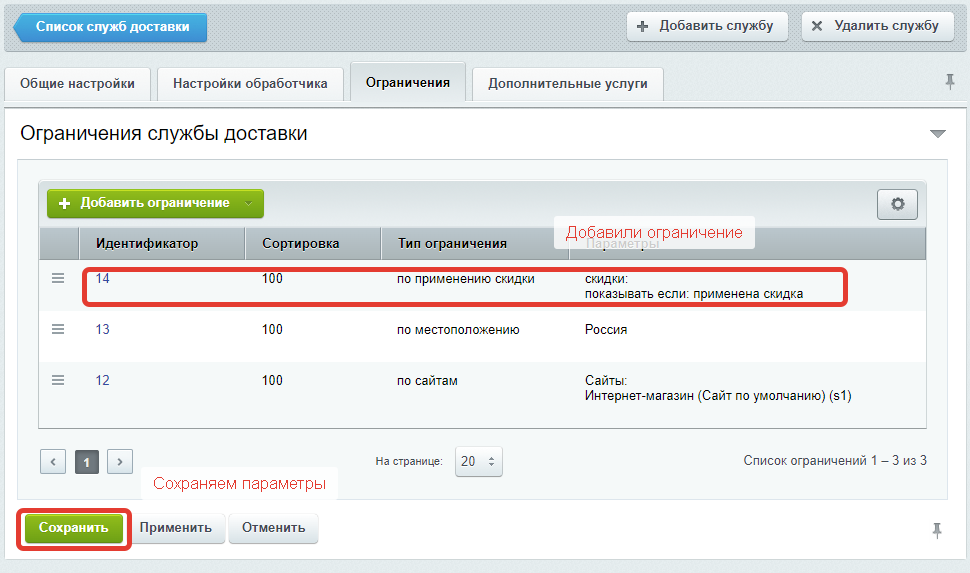This screenshot has width=970, height=573.
Task: Click the pin icon next to the bottom buttons
Action: coord(937,529)
